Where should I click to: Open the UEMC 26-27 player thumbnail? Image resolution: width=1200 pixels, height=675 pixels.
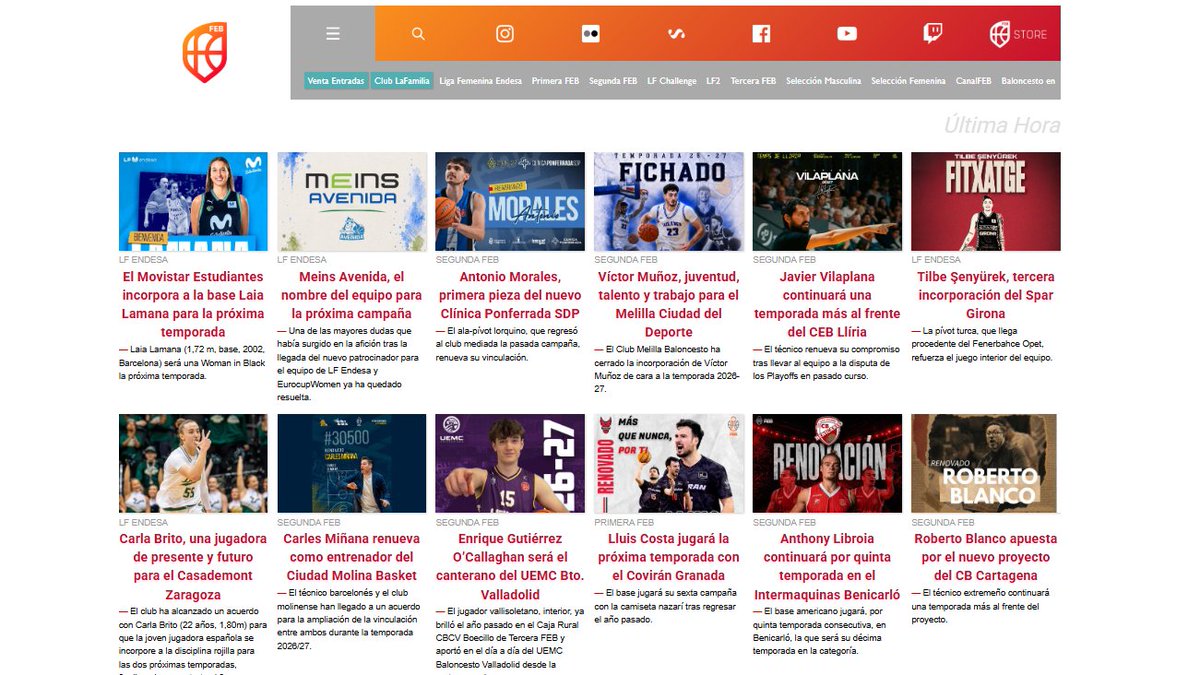(510, 463)
